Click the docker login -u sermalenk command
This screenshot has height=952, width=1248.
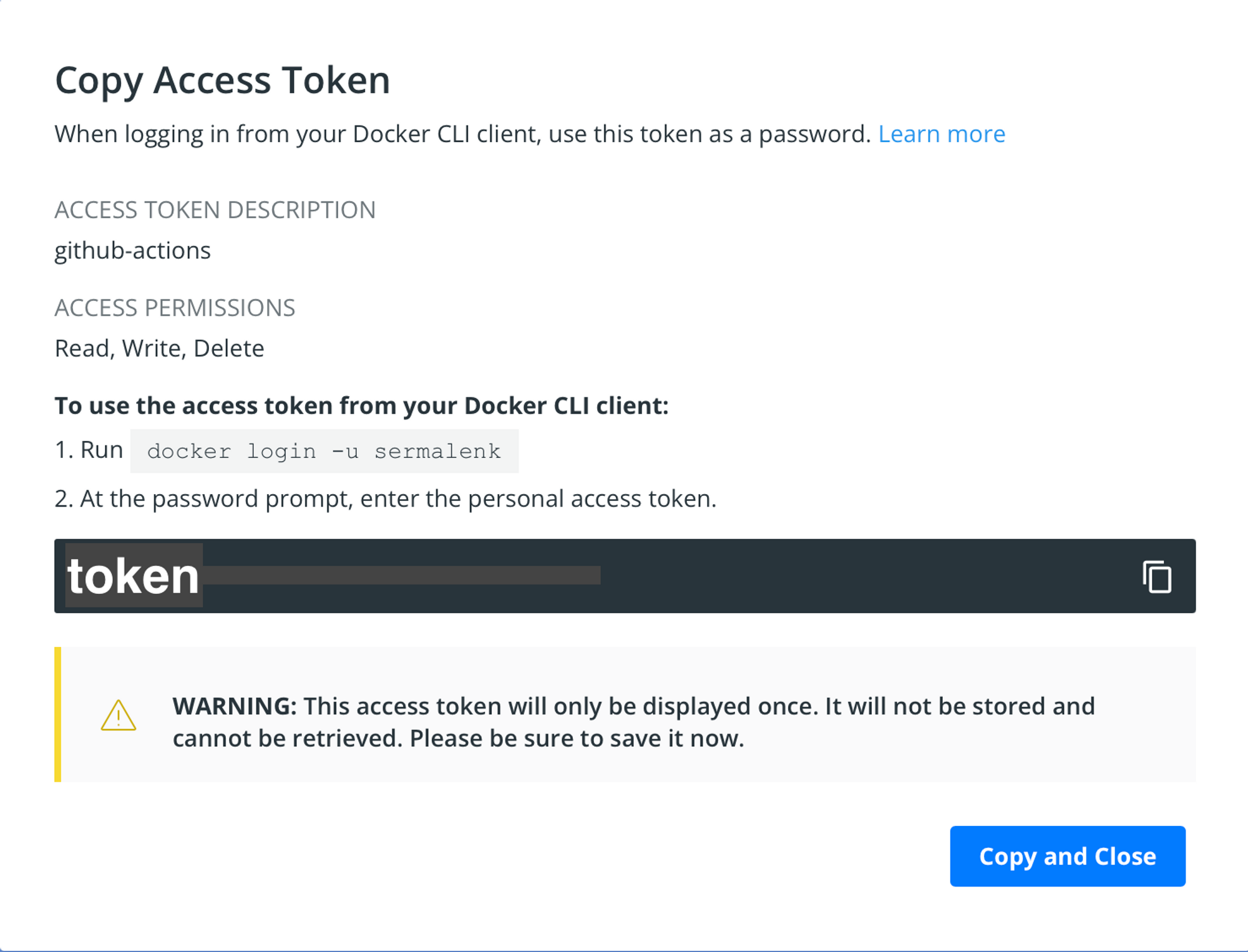324,451
